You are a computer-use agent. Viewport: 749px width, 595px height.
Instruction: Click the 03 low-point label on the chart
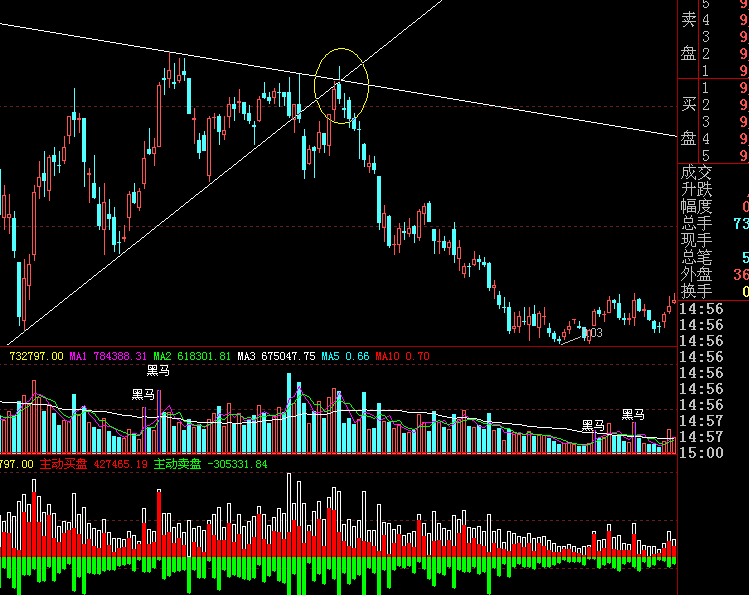pyautogui.click(x=596, y=333)
